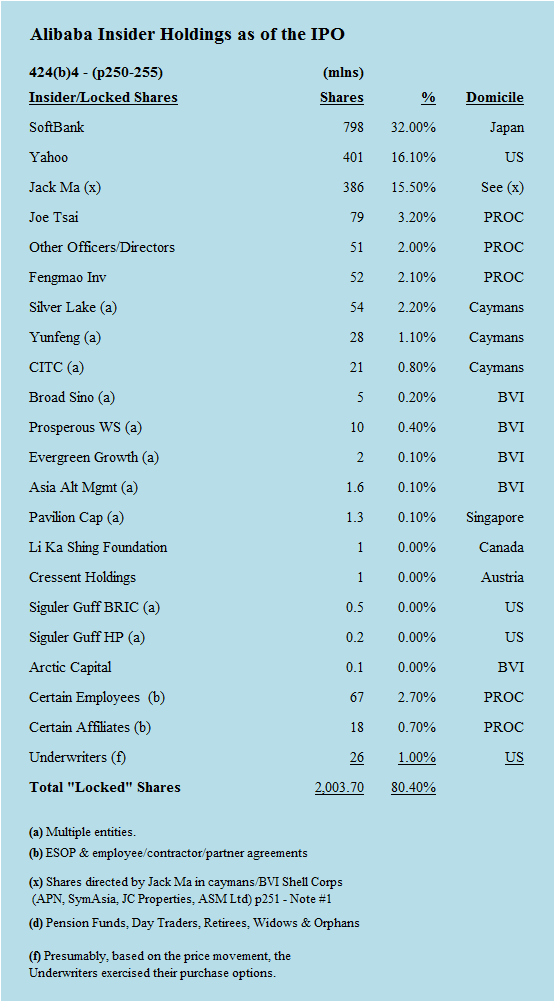
Task: Select the Arctic Capital row label
Action: [70, 667]
